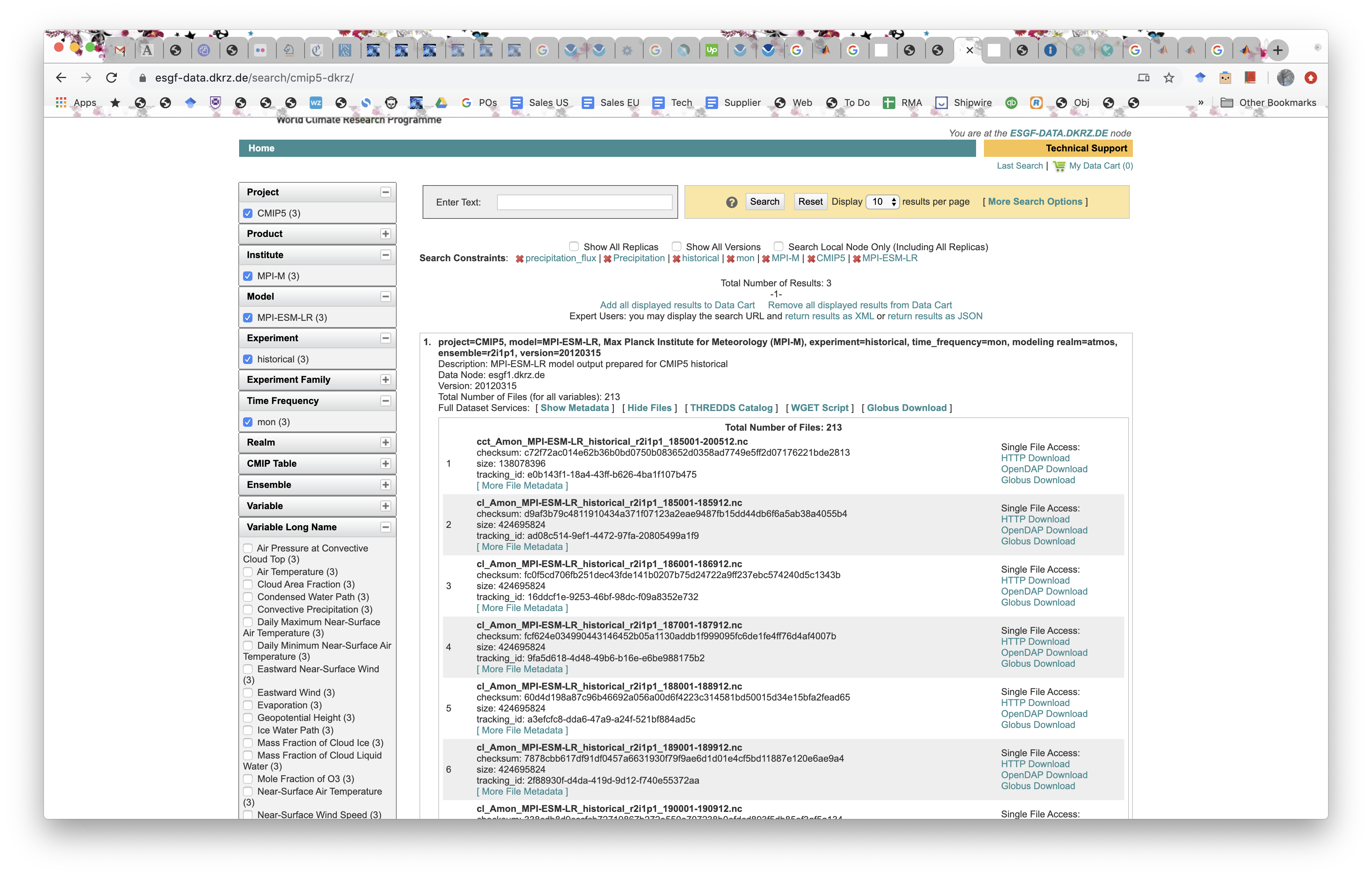Open the results per page dropdown
This screenshot has width=1372, height=877.
(882, 202)
